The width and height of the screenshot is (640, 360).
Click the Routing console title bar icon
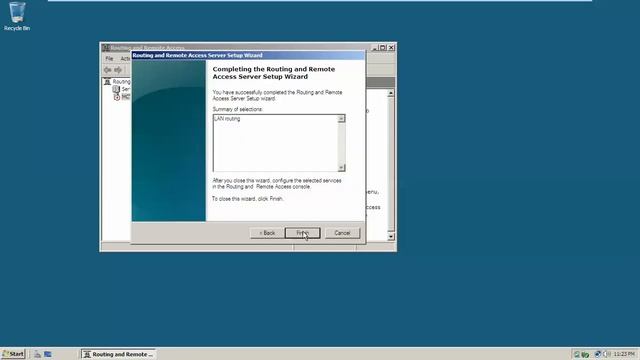107,48
